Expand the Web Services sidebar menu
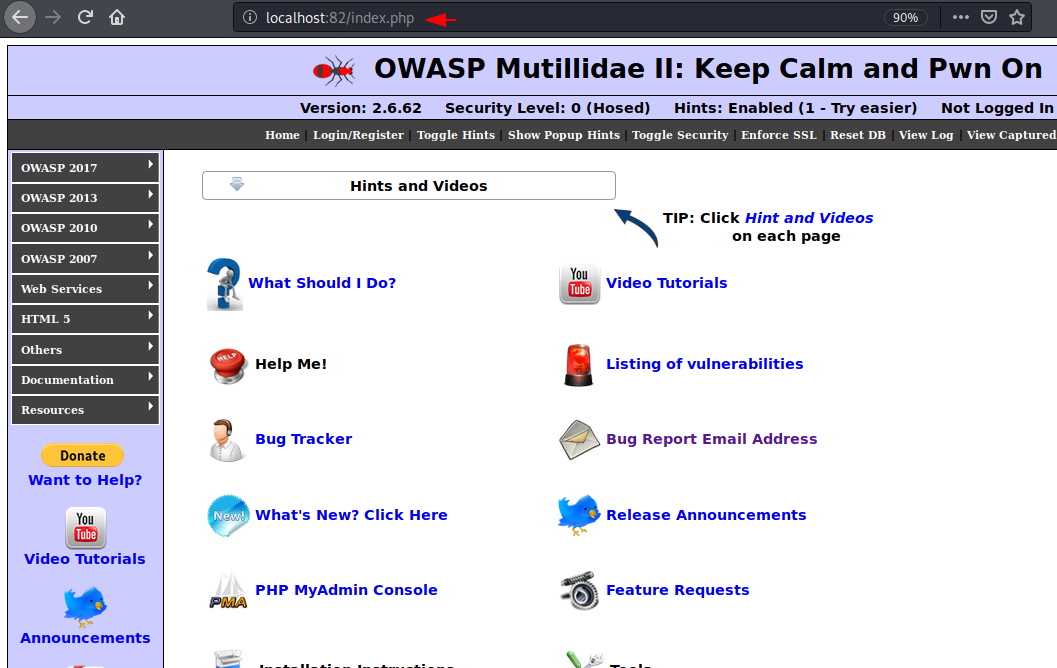The image size is (1057, 668). tap(86, 289)
